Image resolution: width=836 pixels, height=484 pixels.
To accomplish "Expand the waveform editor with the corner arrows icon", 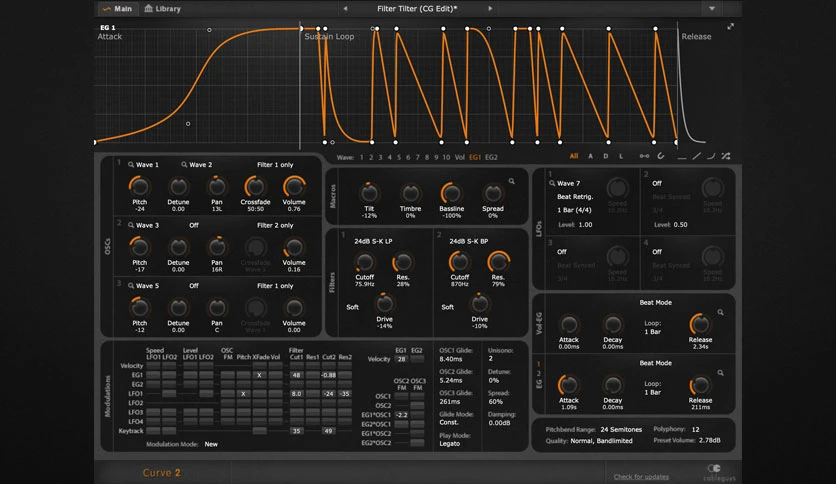I will (x=730, y=26).
